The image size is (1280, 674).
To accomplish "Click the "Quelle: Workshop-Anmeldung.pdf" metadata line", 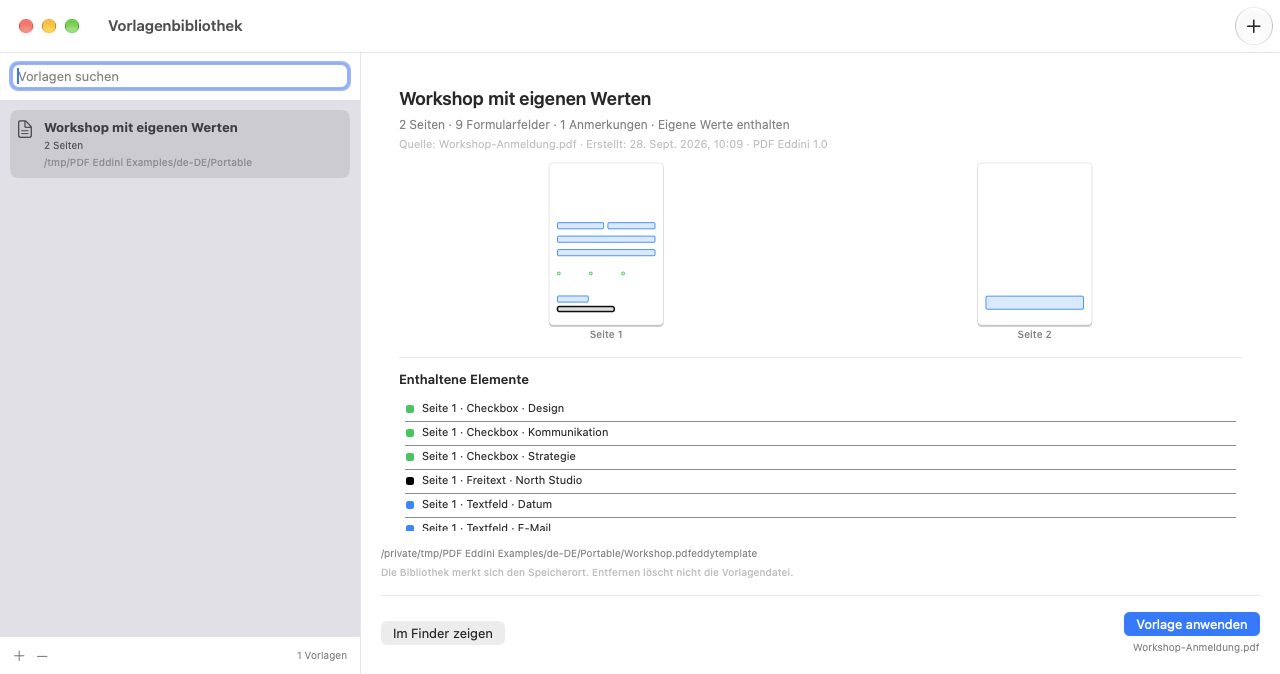I will coord(613,144).
